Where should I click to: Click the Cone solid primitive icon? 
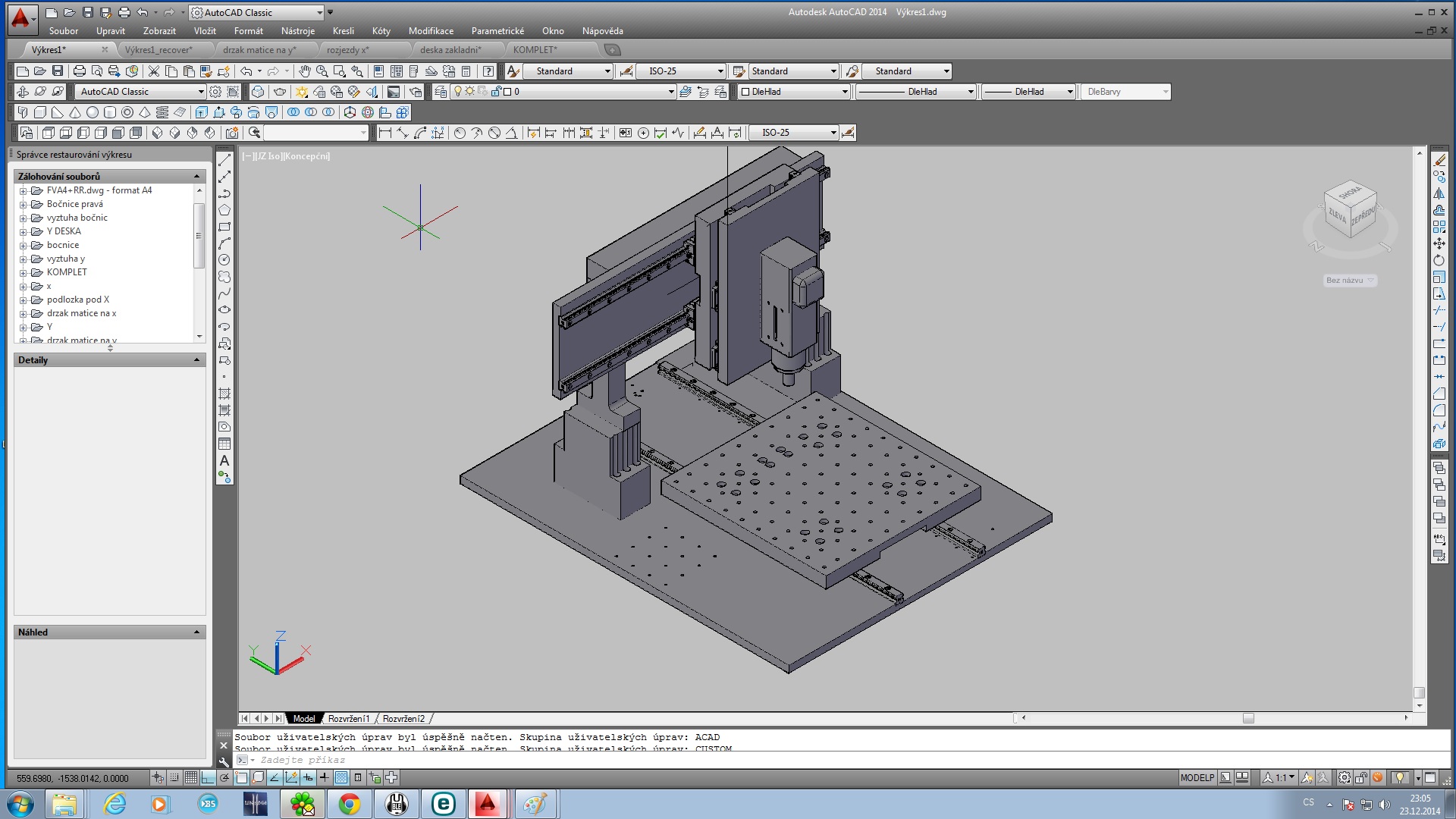coord(75,112)
